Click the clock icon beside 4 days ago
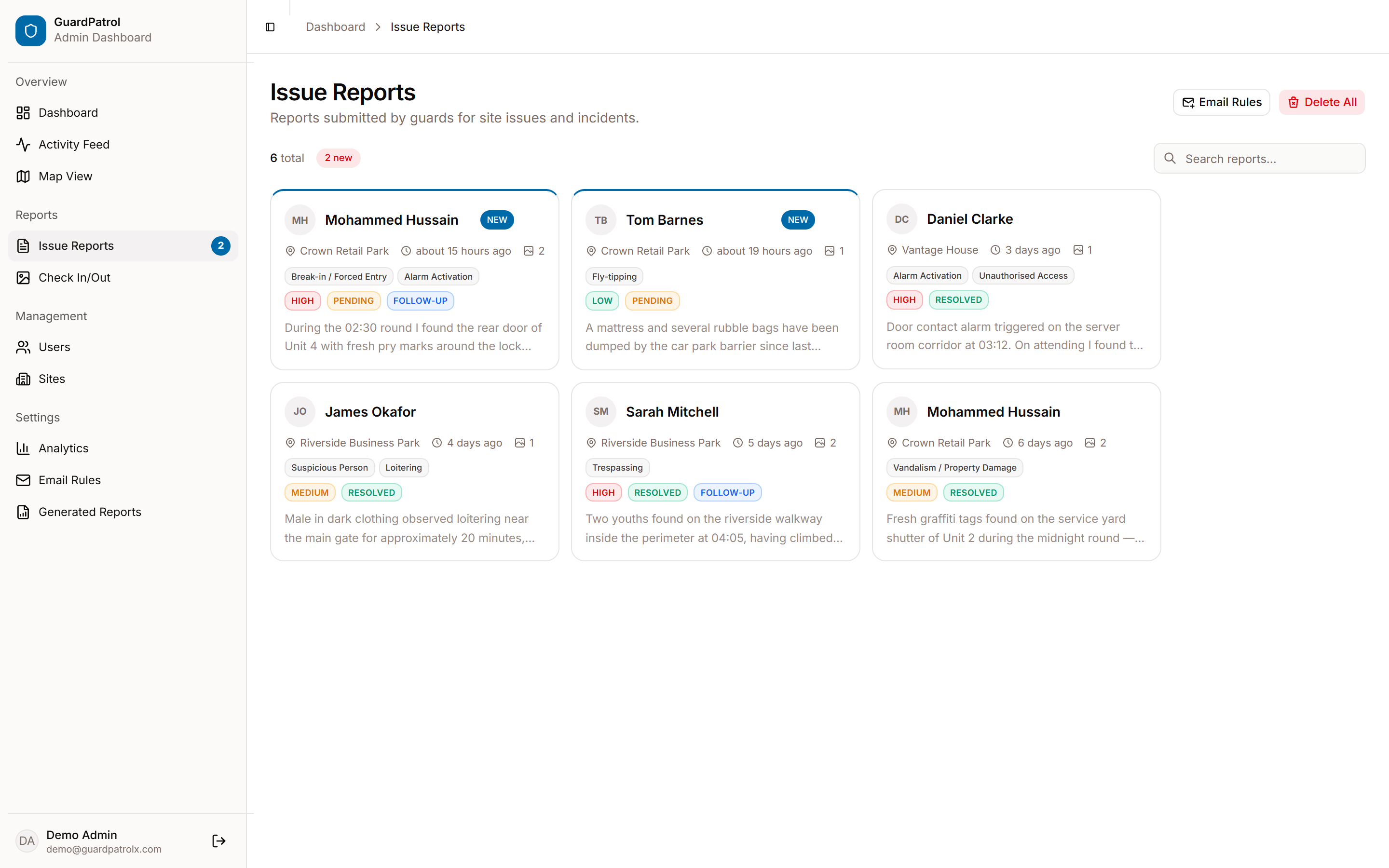Viewport: 1389px width, 868px height. tap(437, 443)
